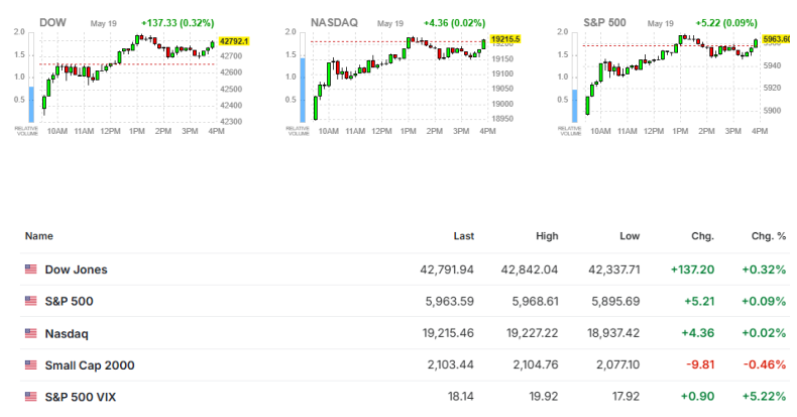The width and height of the screenshot is (797, 417).
Task: Click S&P 500 VIX high value 19.92
Action: point(543,397)
